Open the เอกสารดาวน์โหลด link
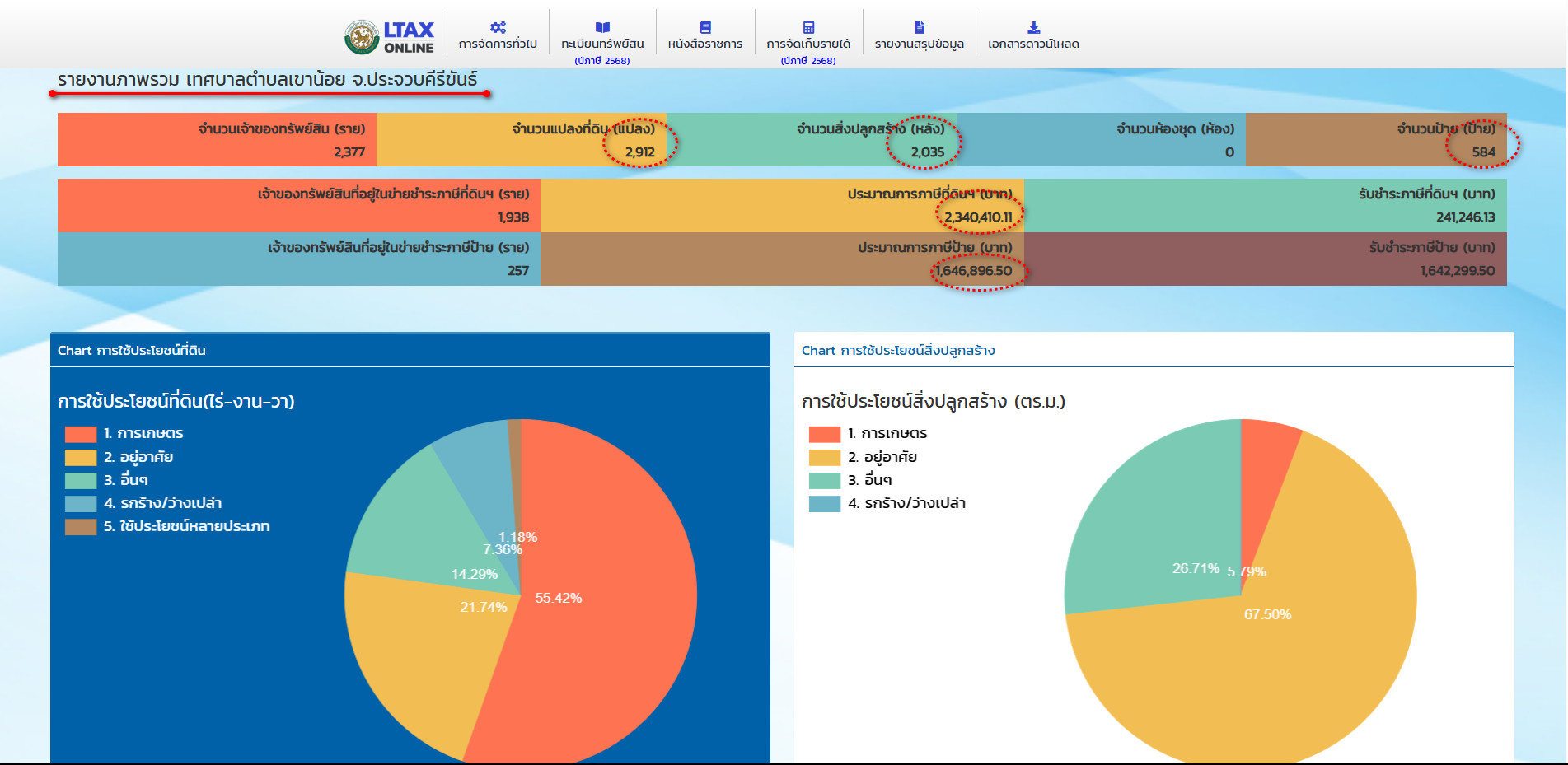The height and width of the screenshot is (765, 1568). tap(1033, 44)
